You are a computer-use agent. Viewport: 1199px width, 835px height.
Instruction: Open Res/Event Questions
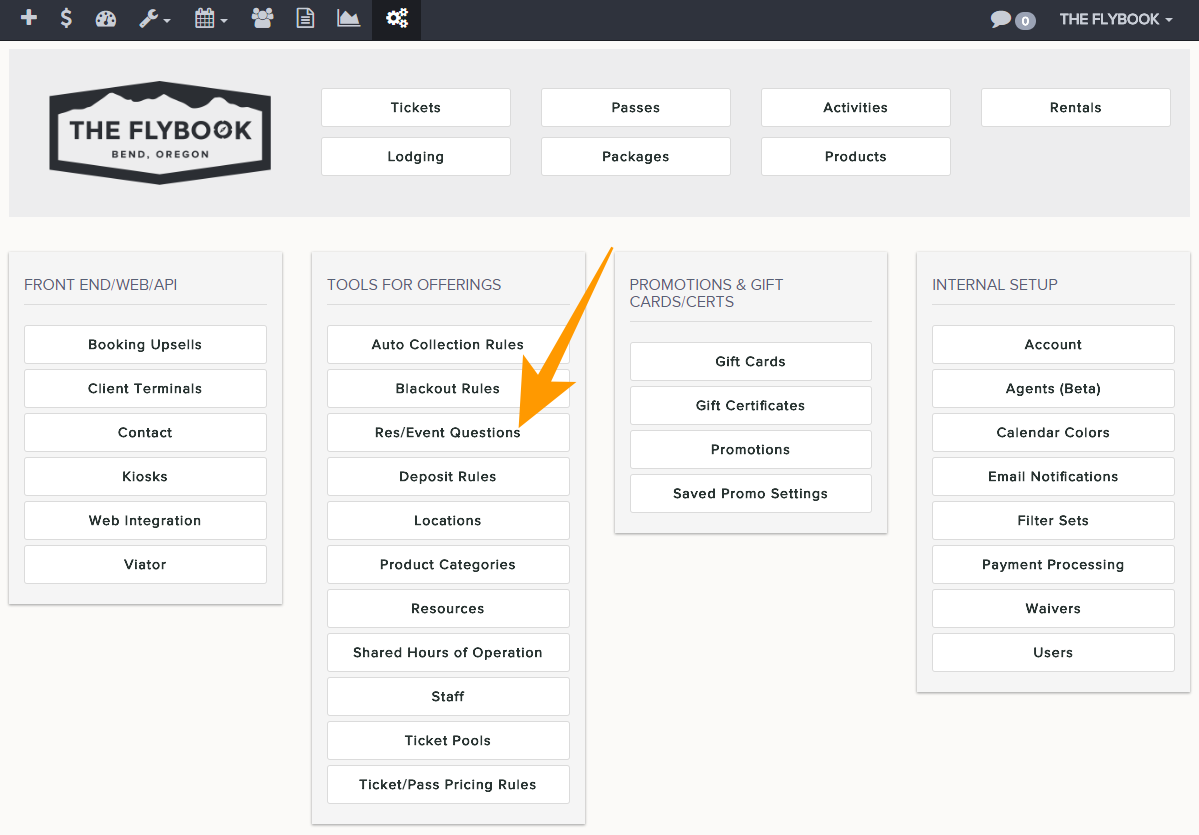click(x=448, y=433)
